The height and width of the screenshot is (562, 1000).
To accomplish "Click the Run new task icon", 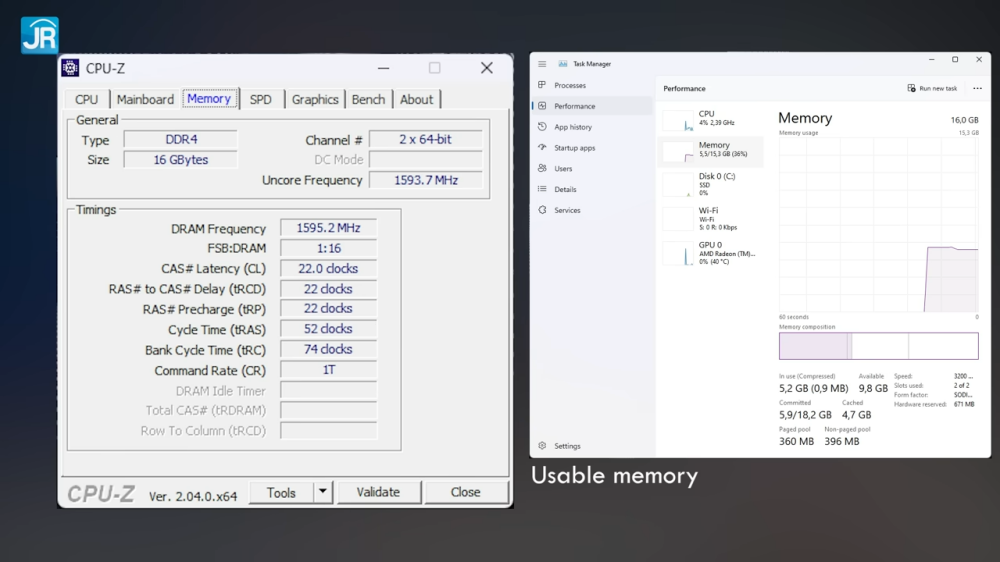I will pos(911,88).
